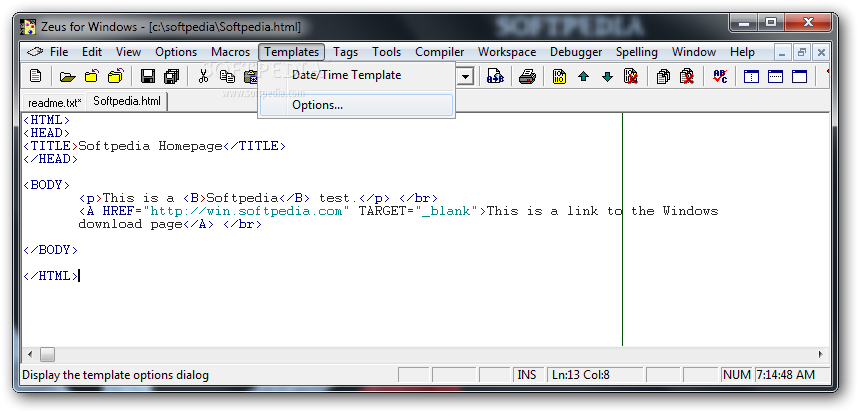Save all files with the stacked disks icon

click(171, 76)
